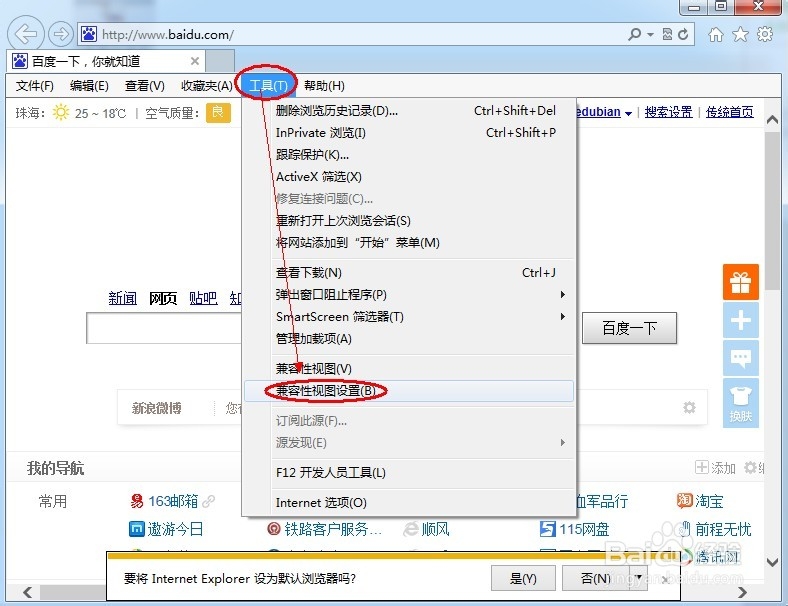Select 跟踪保护(K) menu item
The image size is (788, 606).
409,155
